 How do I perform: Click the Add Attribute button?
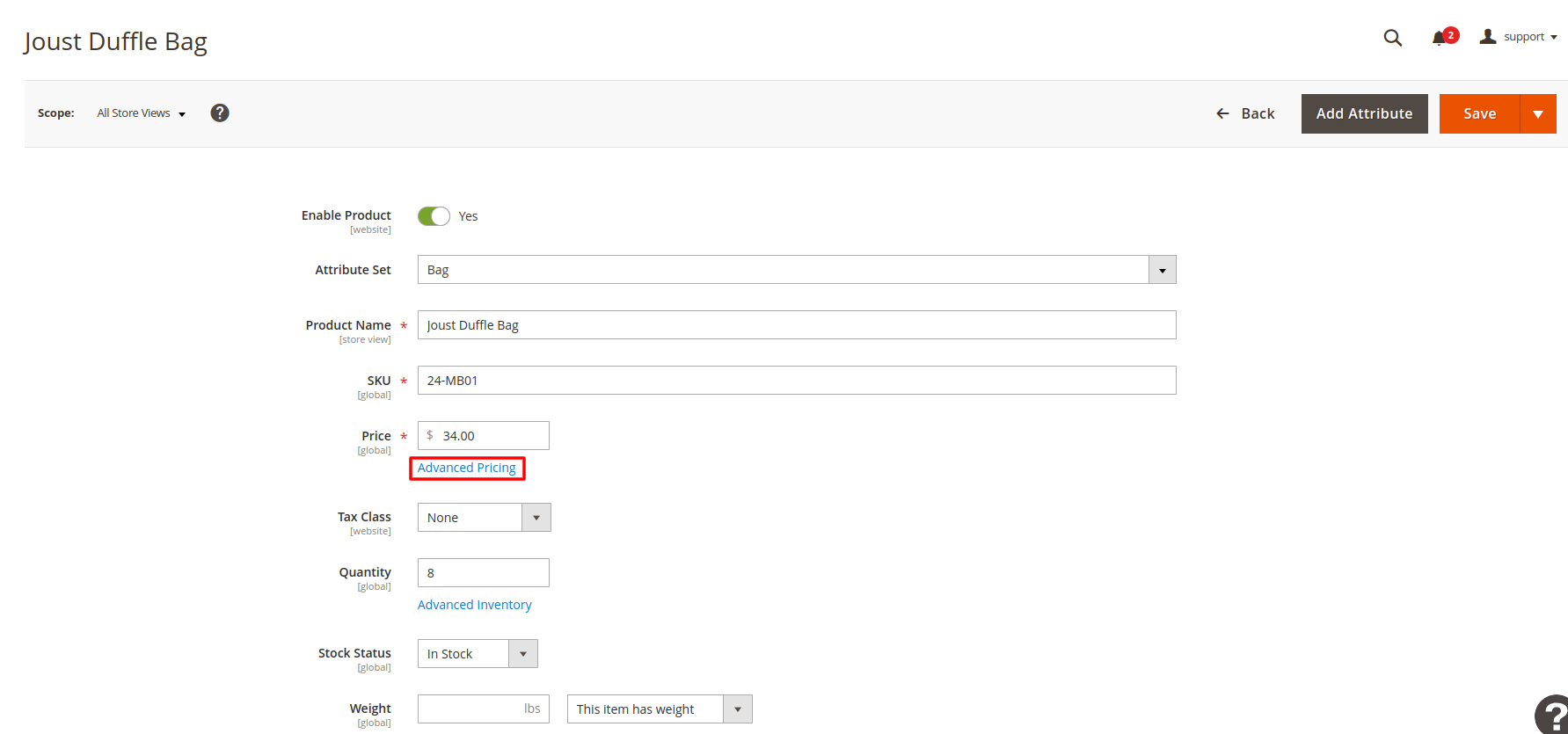(1364, 113)
